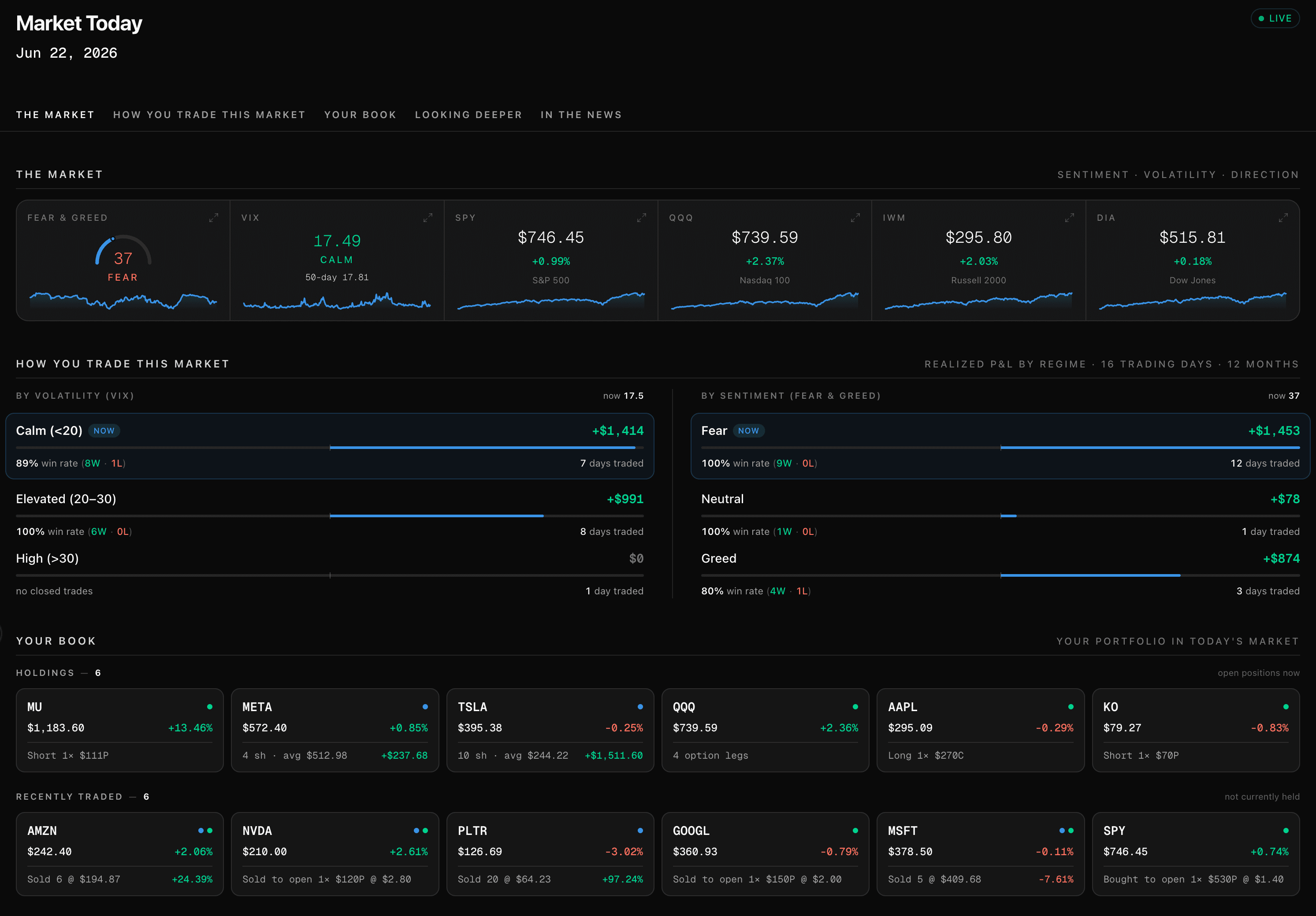The image size is (1316, 916).
Task: Expand the Fear & Greed card
Action: click(214, 218)
